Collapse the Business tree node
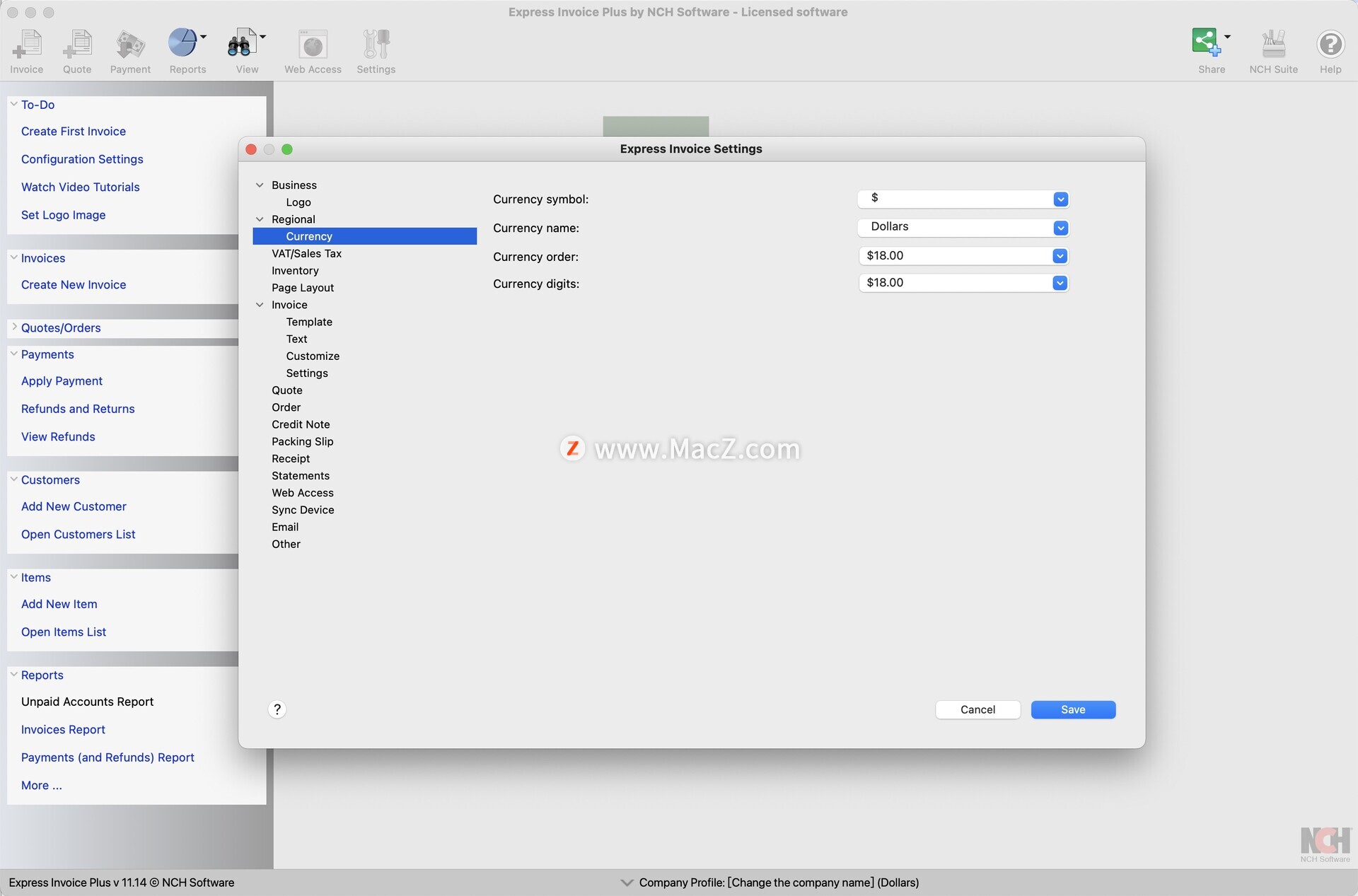The image size is (1358, 896). coord(260,185)
